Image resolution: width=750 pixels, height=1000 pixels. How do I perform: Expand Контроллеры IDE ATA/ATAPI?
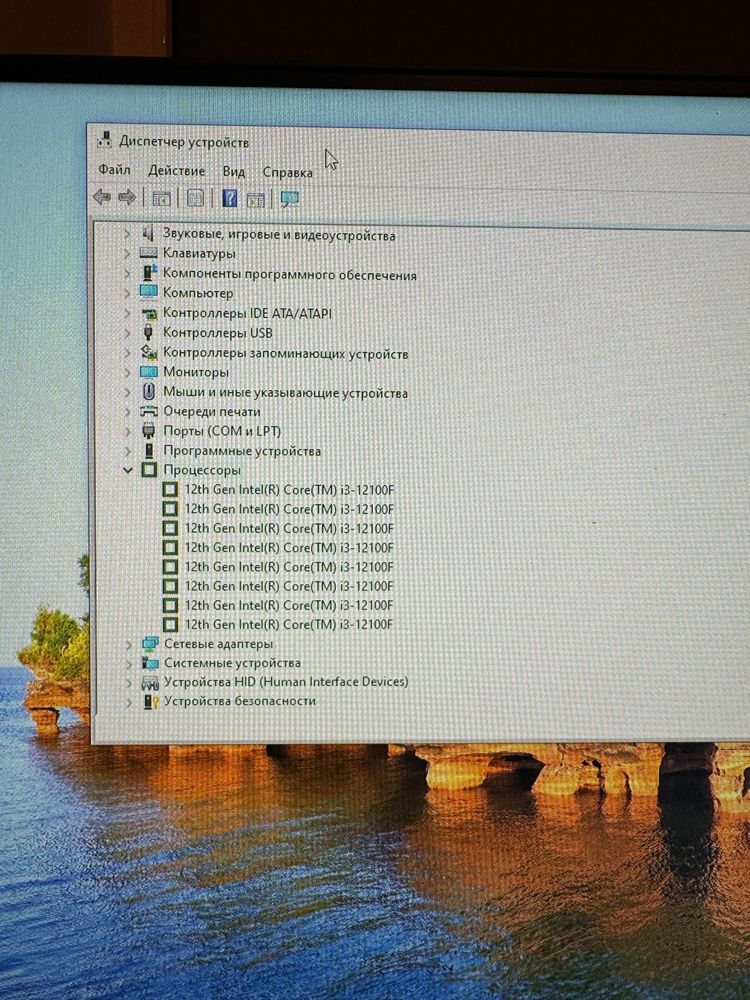[127, 313]
